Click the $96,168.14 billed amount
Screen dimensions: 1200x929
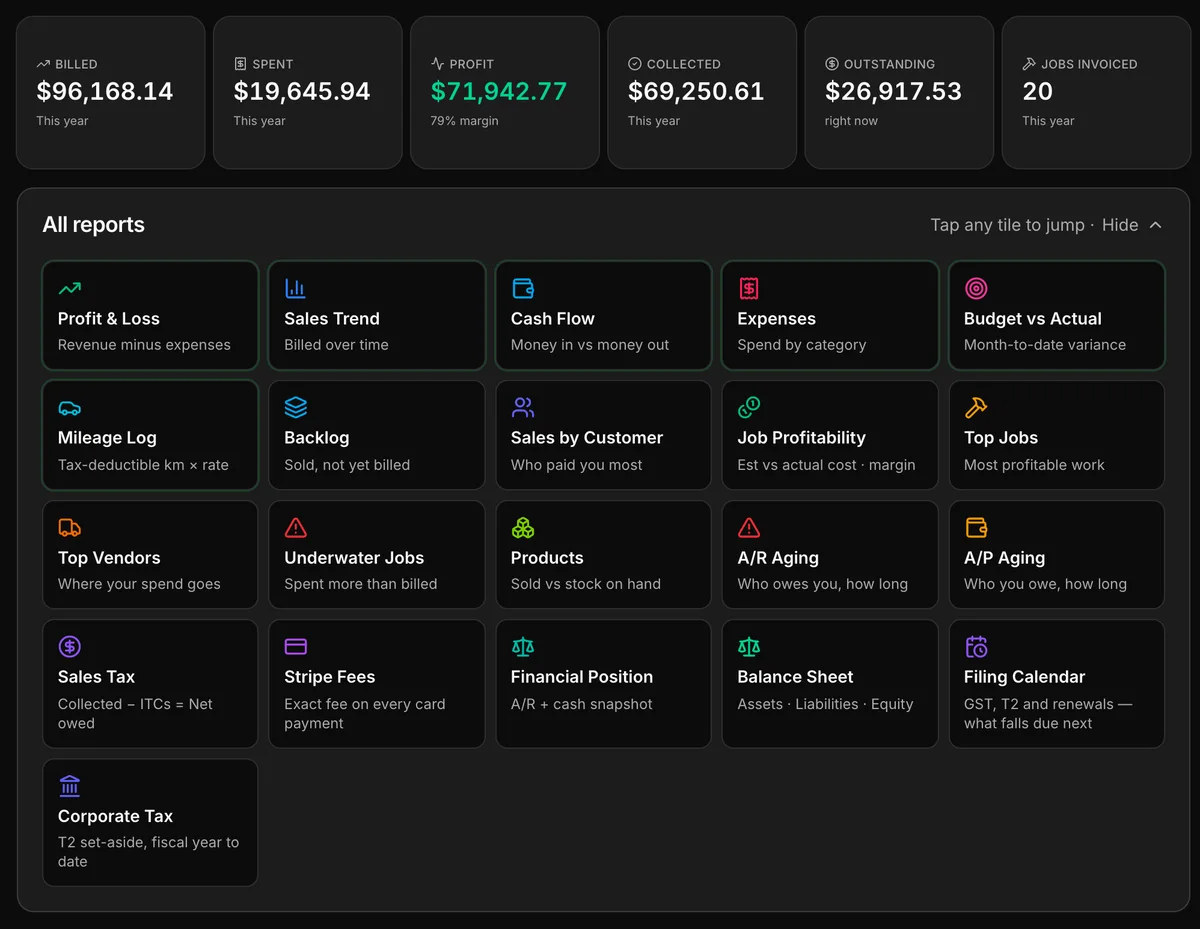coord(105,91)
